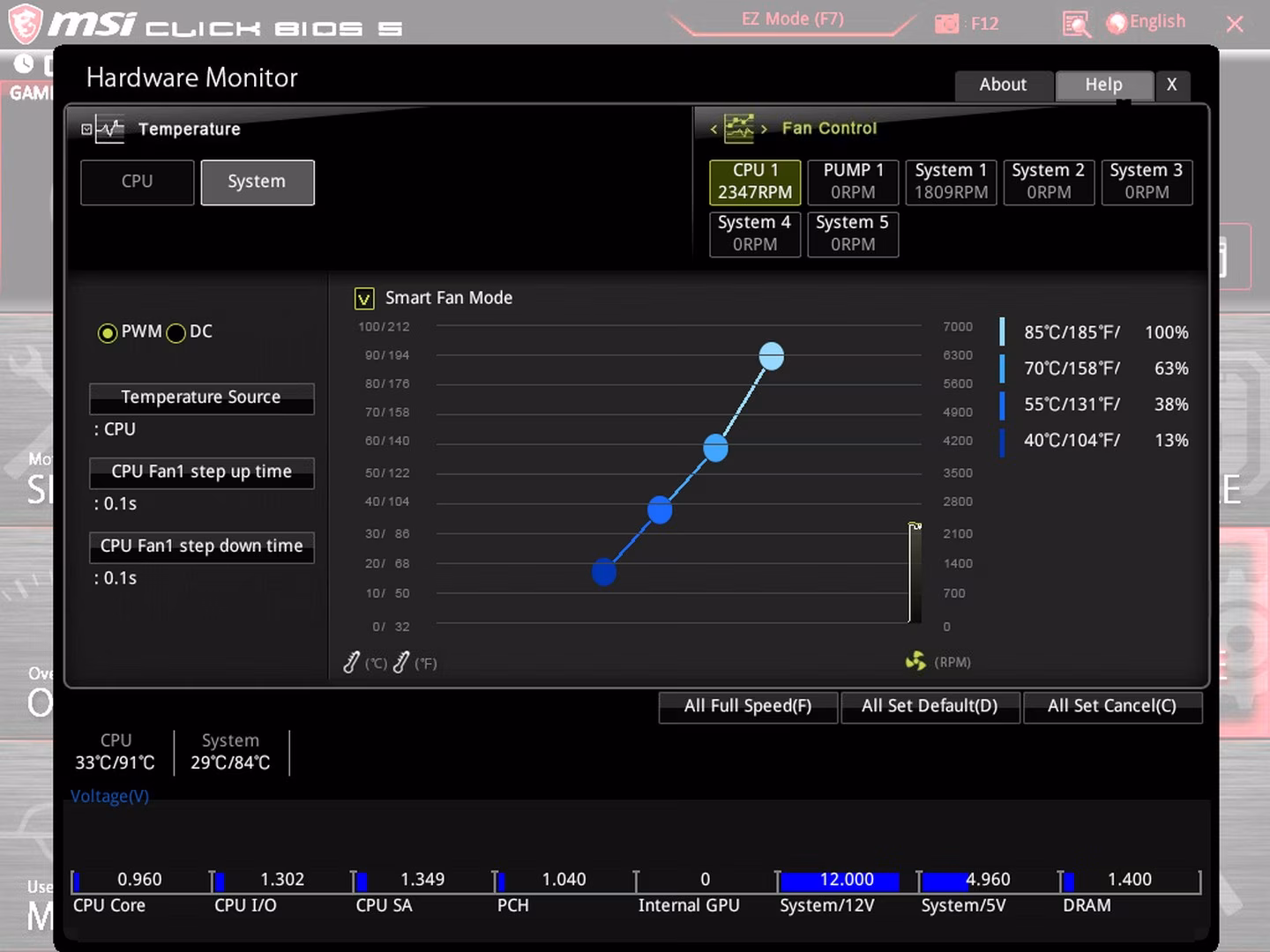Click the screenshot camera icon next to F12

pyautogui.click(x=946, y=24)
